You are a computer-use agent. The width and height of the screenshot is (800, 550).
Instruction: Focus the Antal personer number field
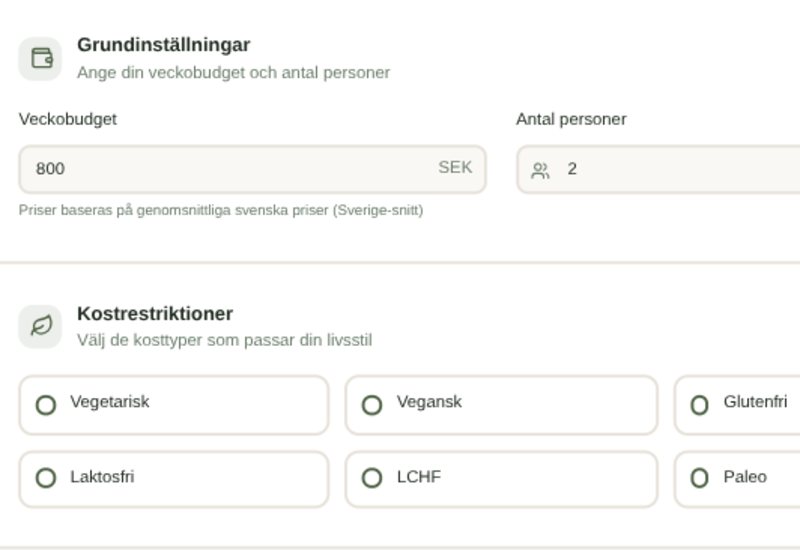(680, 169)
